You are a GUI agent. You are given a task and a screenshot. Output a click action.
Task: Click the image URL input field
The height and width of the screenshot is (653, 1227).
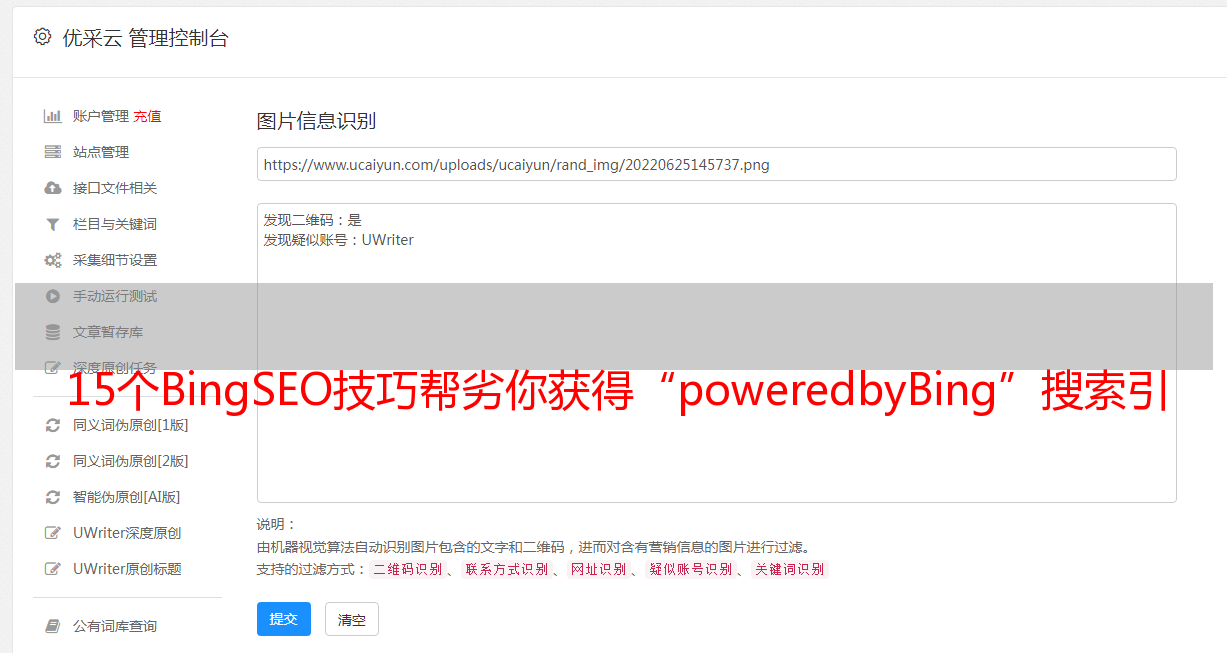(x=716, y=164)
